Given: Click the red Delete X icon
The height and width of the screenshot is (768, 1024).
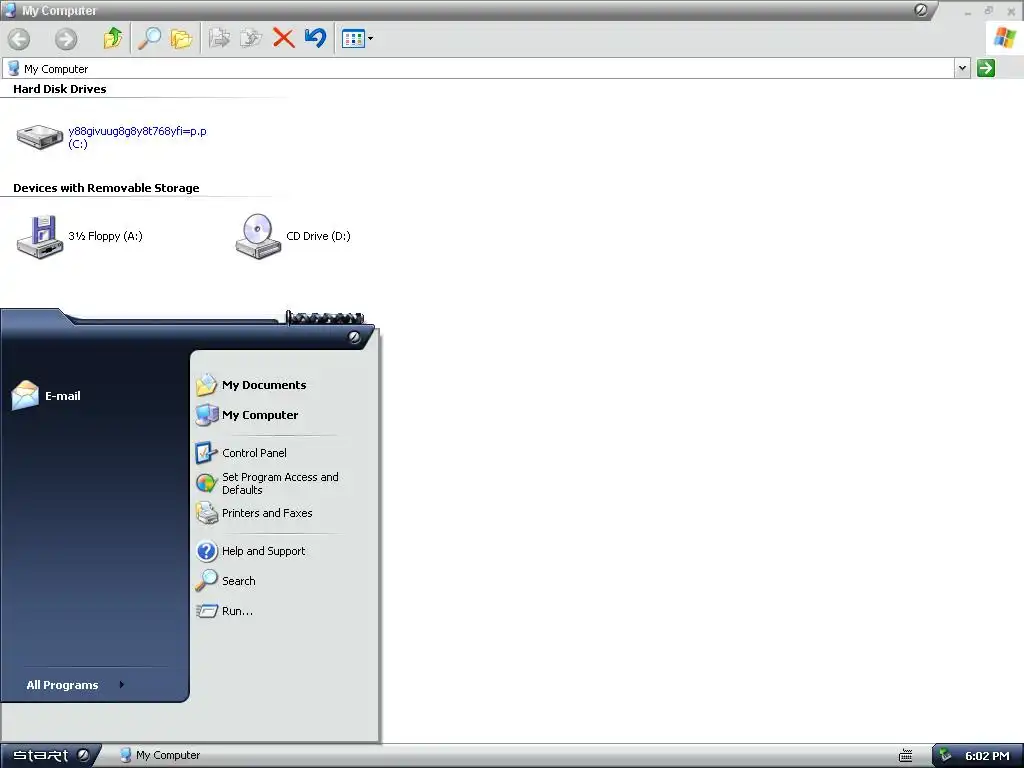Looking at the screenshot, I should tap(283, 38).
